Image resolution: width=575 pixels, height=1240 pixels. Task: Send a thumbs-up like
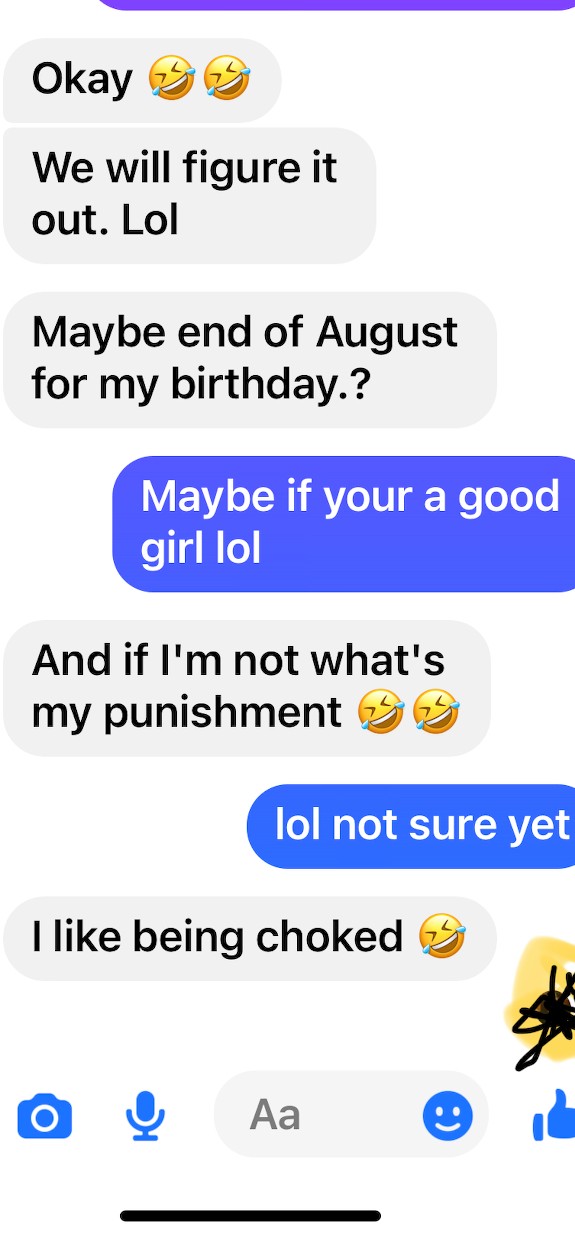point(553,1115)
